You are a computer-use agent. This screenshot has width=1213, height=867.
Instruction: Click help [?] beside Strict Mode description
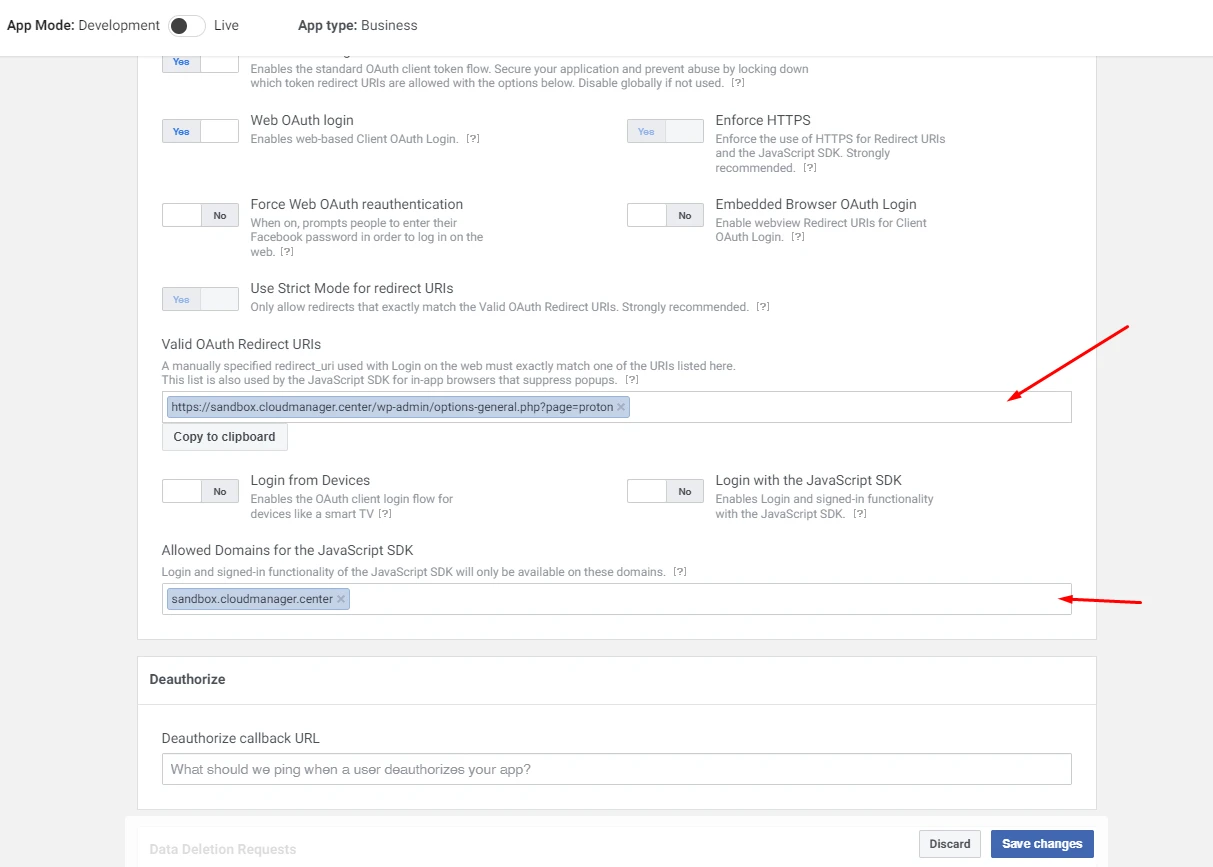click(x=763, y=307)
